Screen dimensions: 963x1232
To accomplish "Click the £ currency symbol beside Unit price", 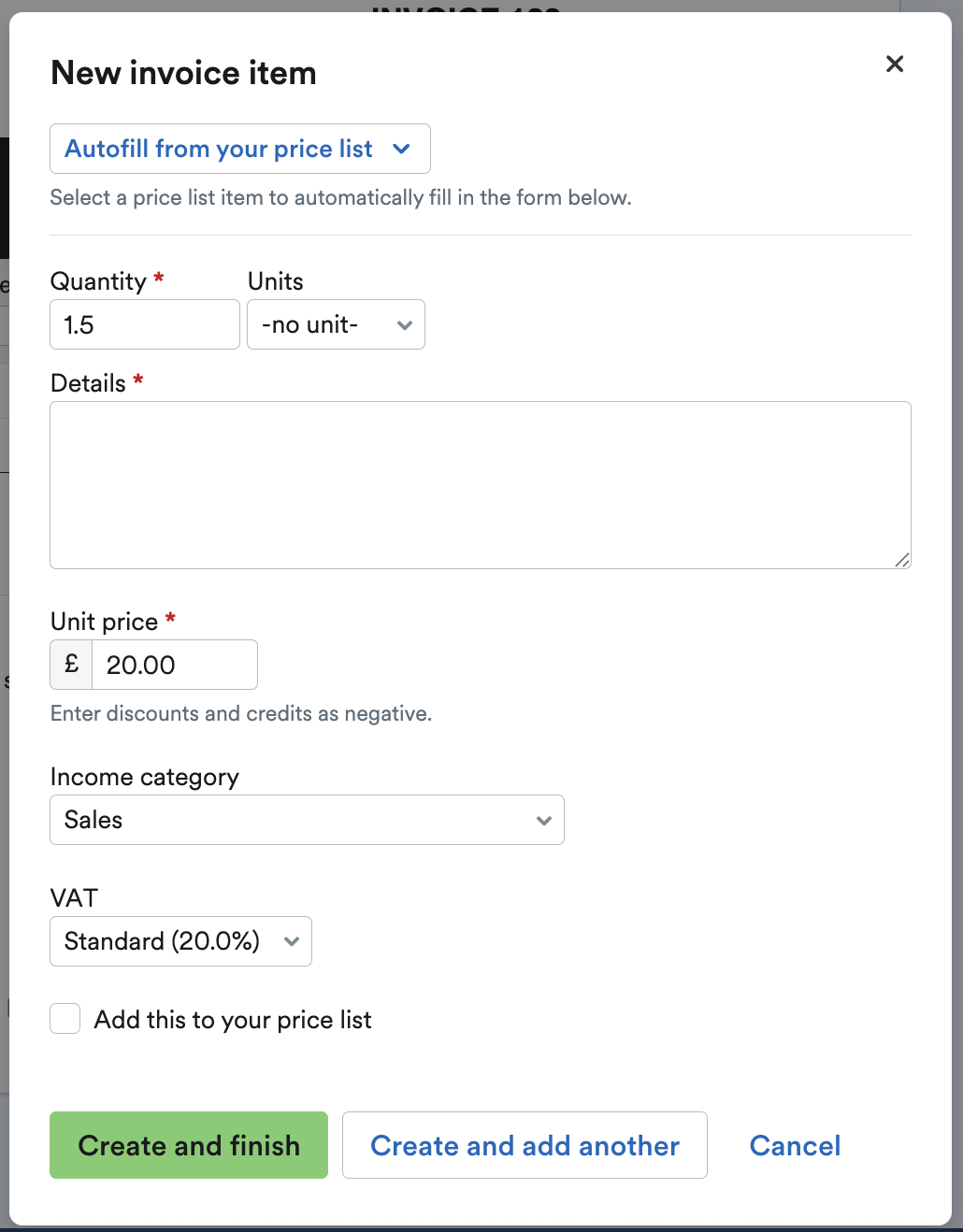I will 70,664.
